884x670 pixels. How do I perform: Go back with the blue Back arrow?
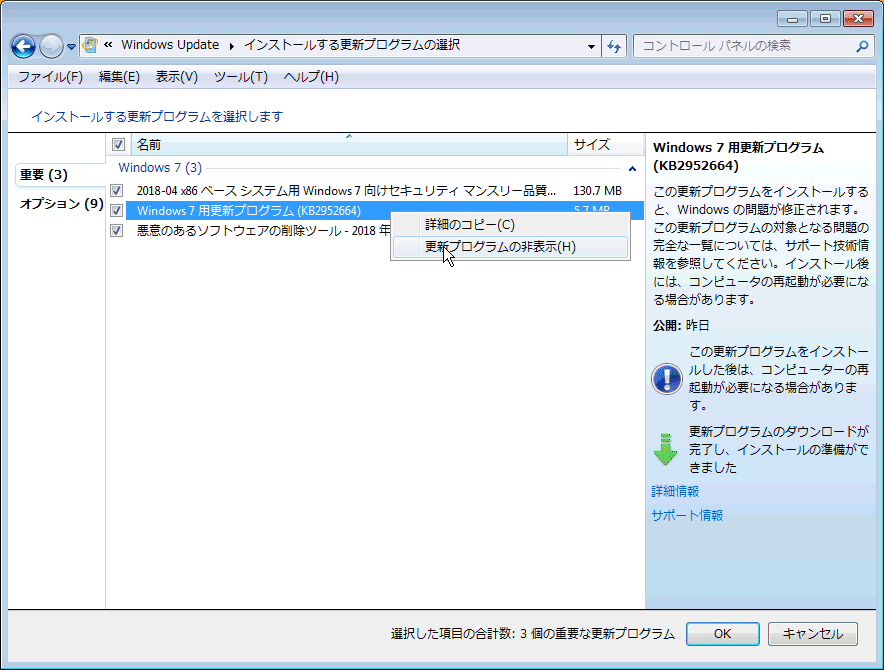tap(24, 46)
